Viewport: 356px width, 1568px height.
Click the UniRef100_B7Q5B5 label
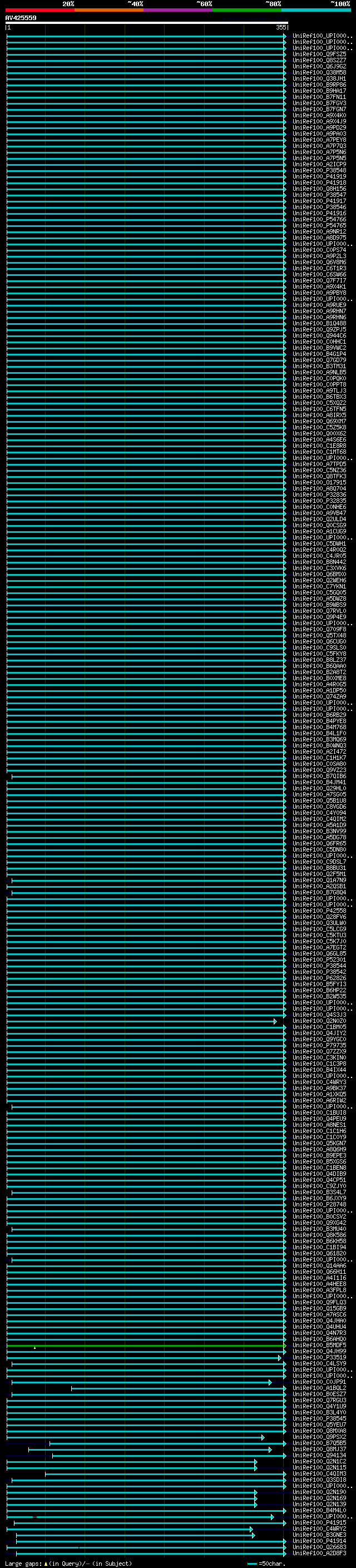(x=319, y=1443)
